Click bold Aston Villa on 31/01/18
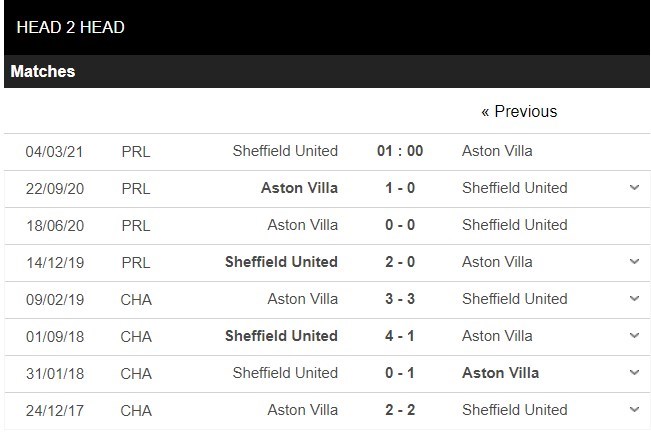The image size is (651, 435). (500, 373)
